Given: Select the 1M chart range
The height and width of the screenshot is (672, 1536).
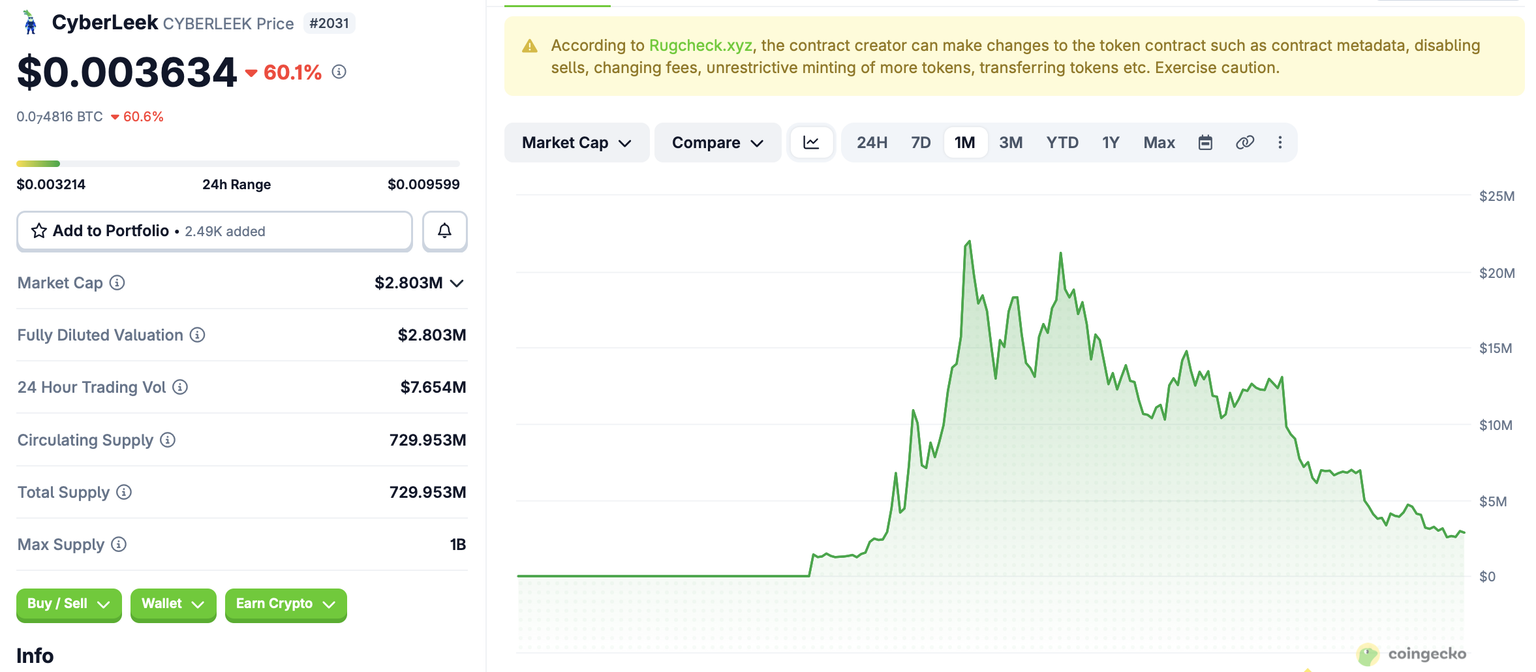Looking at the screenshot, I should 965,143.
